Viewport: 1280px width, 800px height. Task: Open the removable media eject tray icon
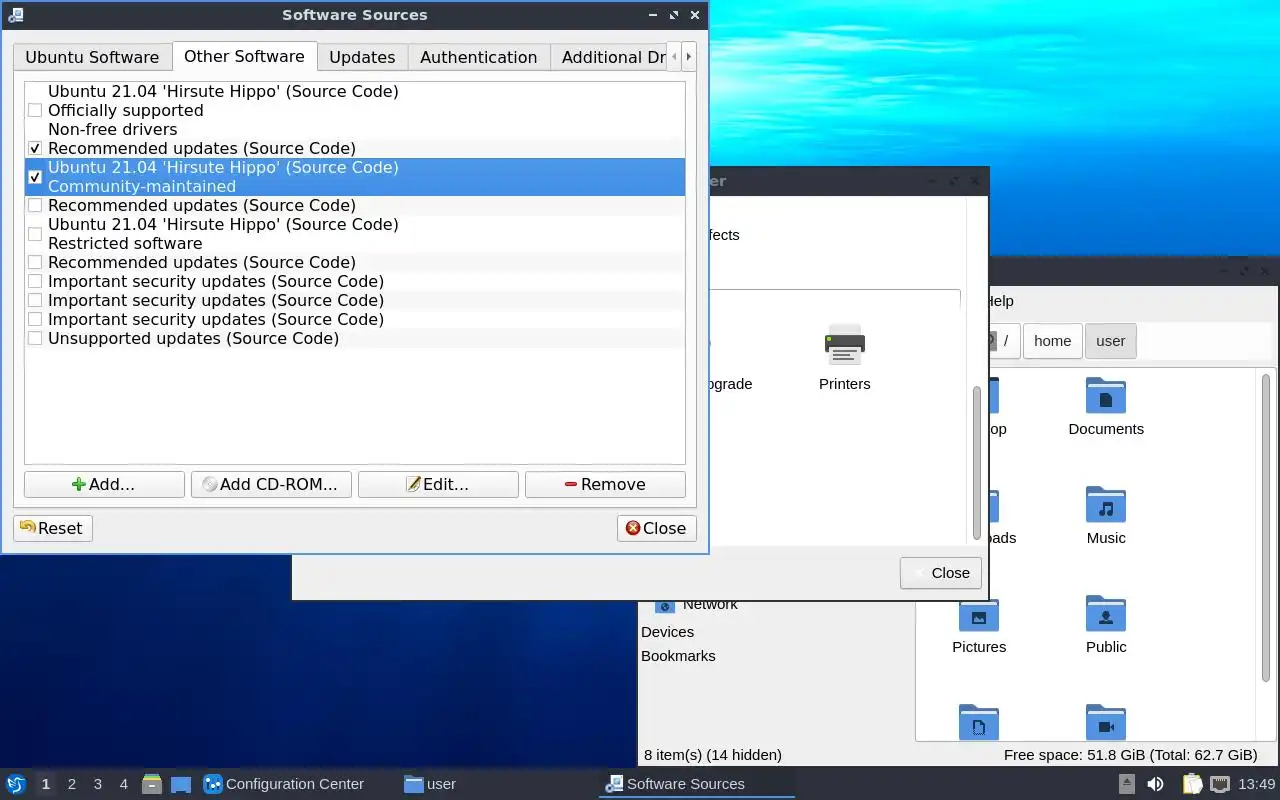[x=1126, y=784]
